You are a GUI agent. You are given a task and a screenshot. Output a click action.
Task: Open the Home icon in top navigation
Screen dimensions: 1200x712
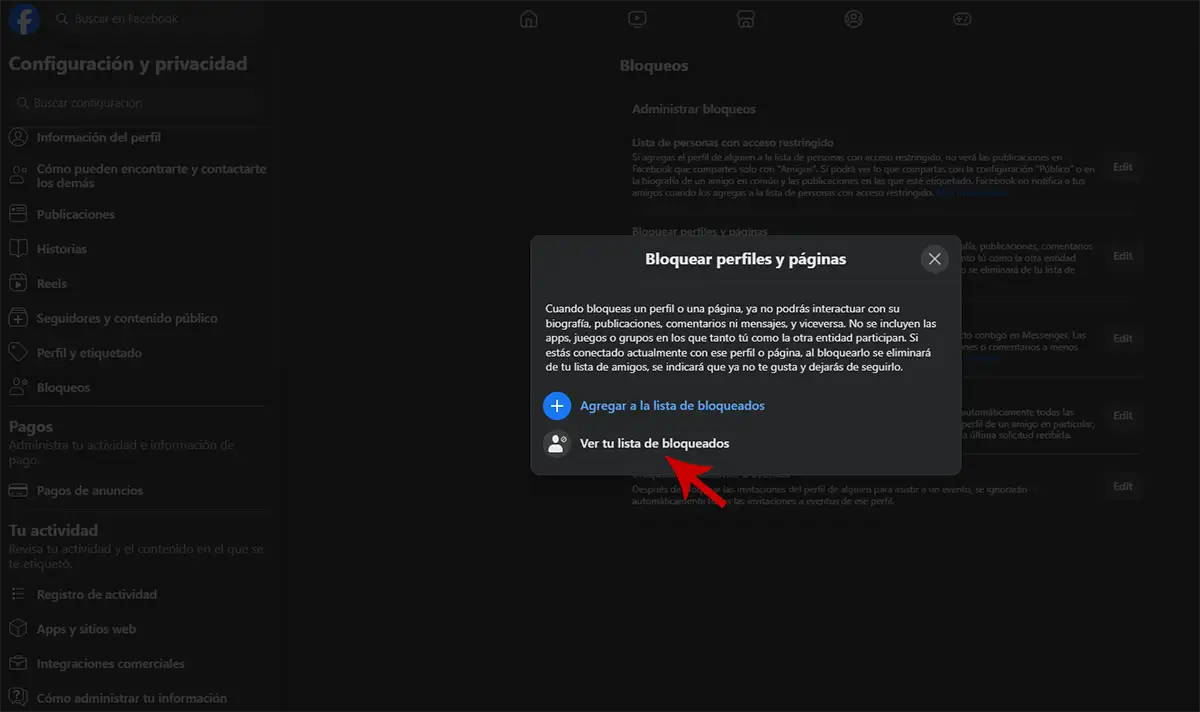529,19
